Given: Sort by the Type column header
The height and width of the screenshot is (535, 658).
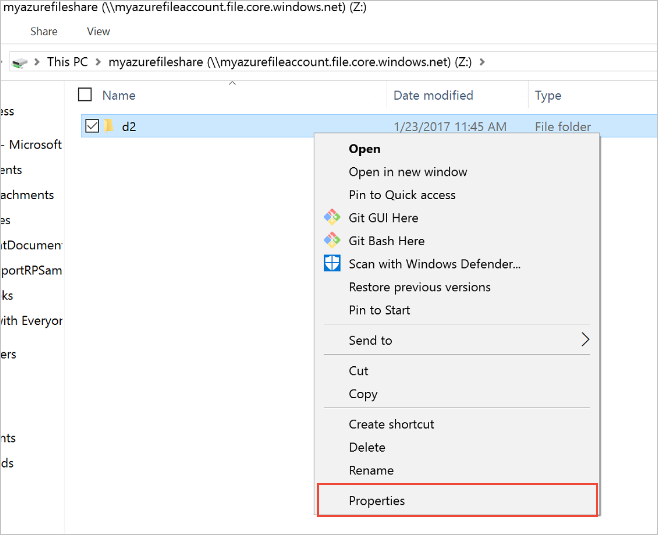Looking at the screenshot, I should pyautogui.click(x=548, y=96).
